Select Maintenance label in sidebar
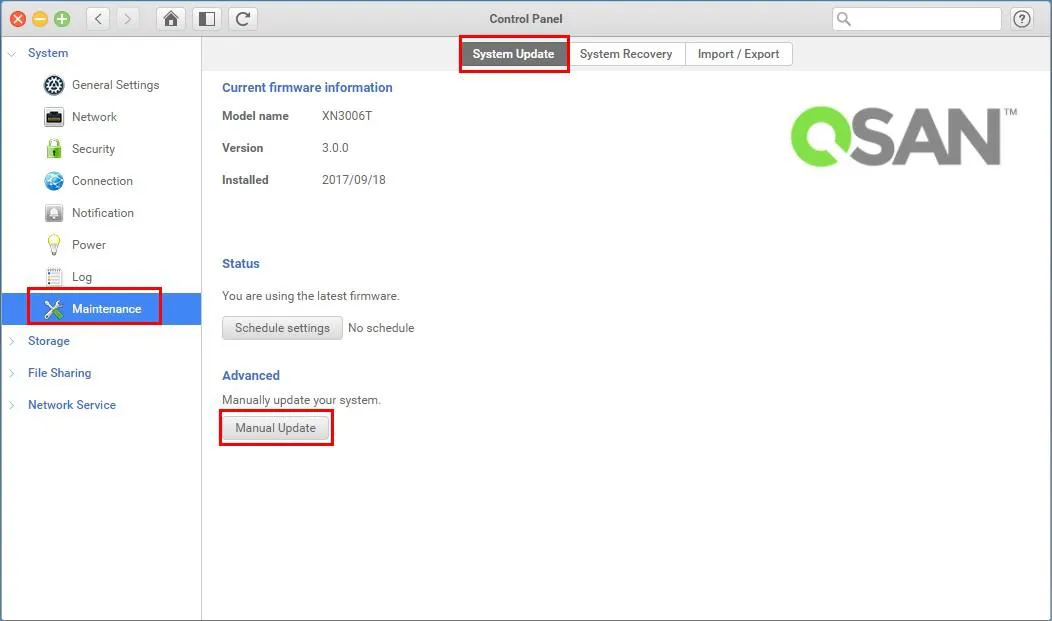 [x=107, y=309]
